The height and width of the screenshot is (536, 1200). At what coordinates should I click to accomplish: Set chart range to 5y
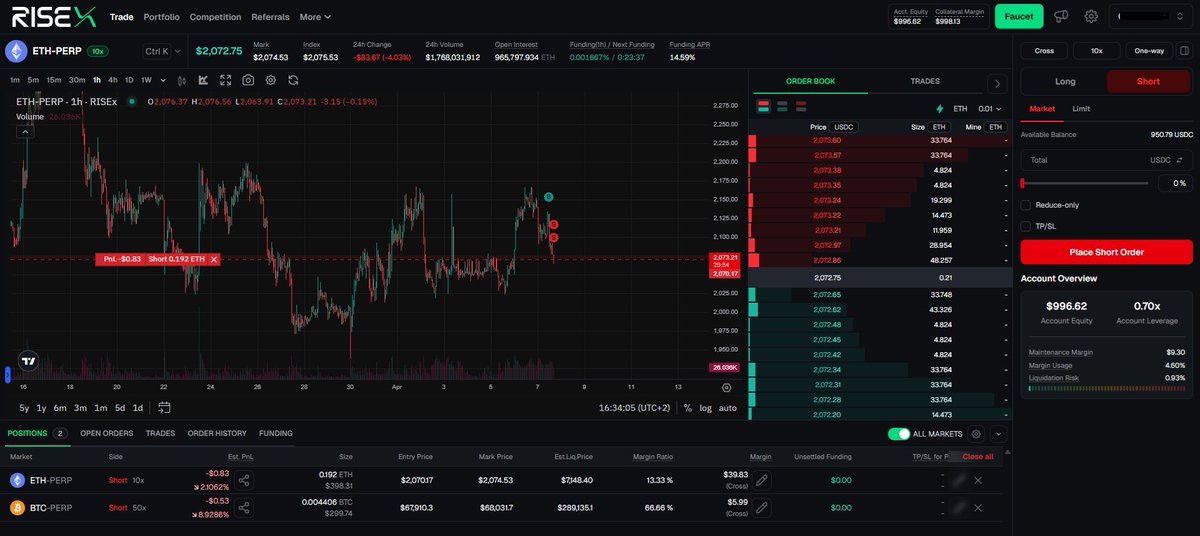(x=24, y=408)
